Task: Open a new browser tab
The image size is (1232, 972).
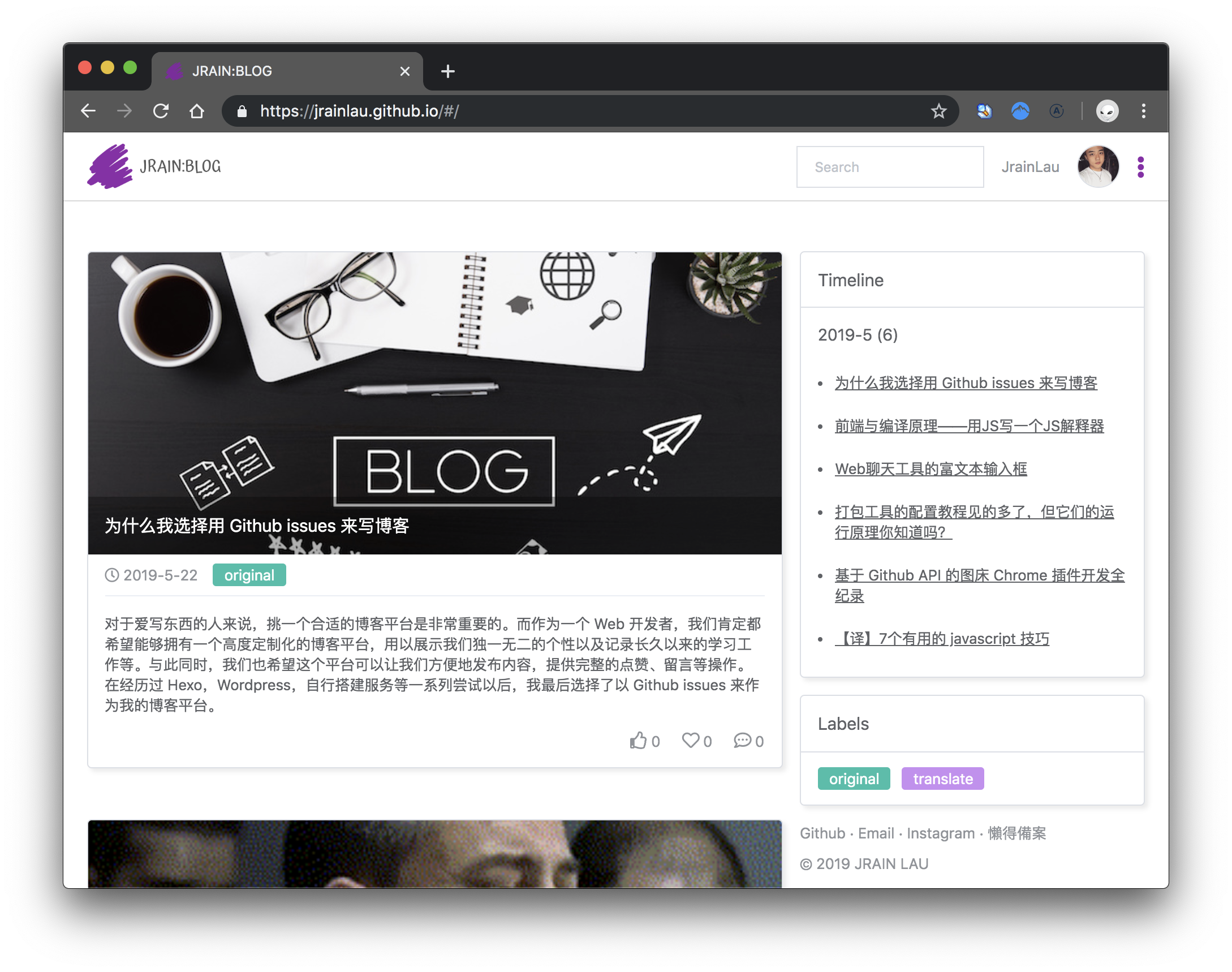Action: pos(448,71)
